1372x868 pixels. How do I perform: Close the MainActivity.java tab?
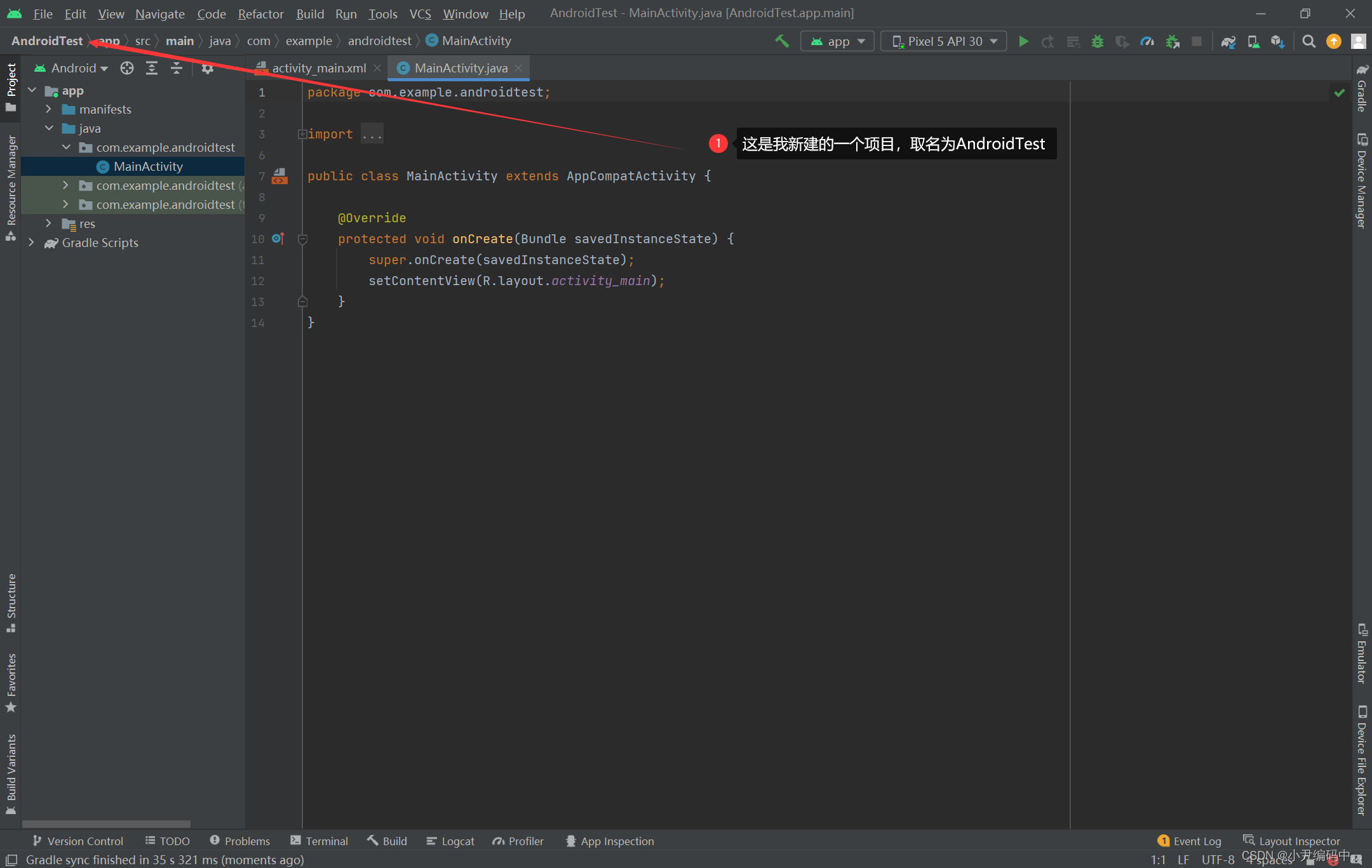click(518, 68)
